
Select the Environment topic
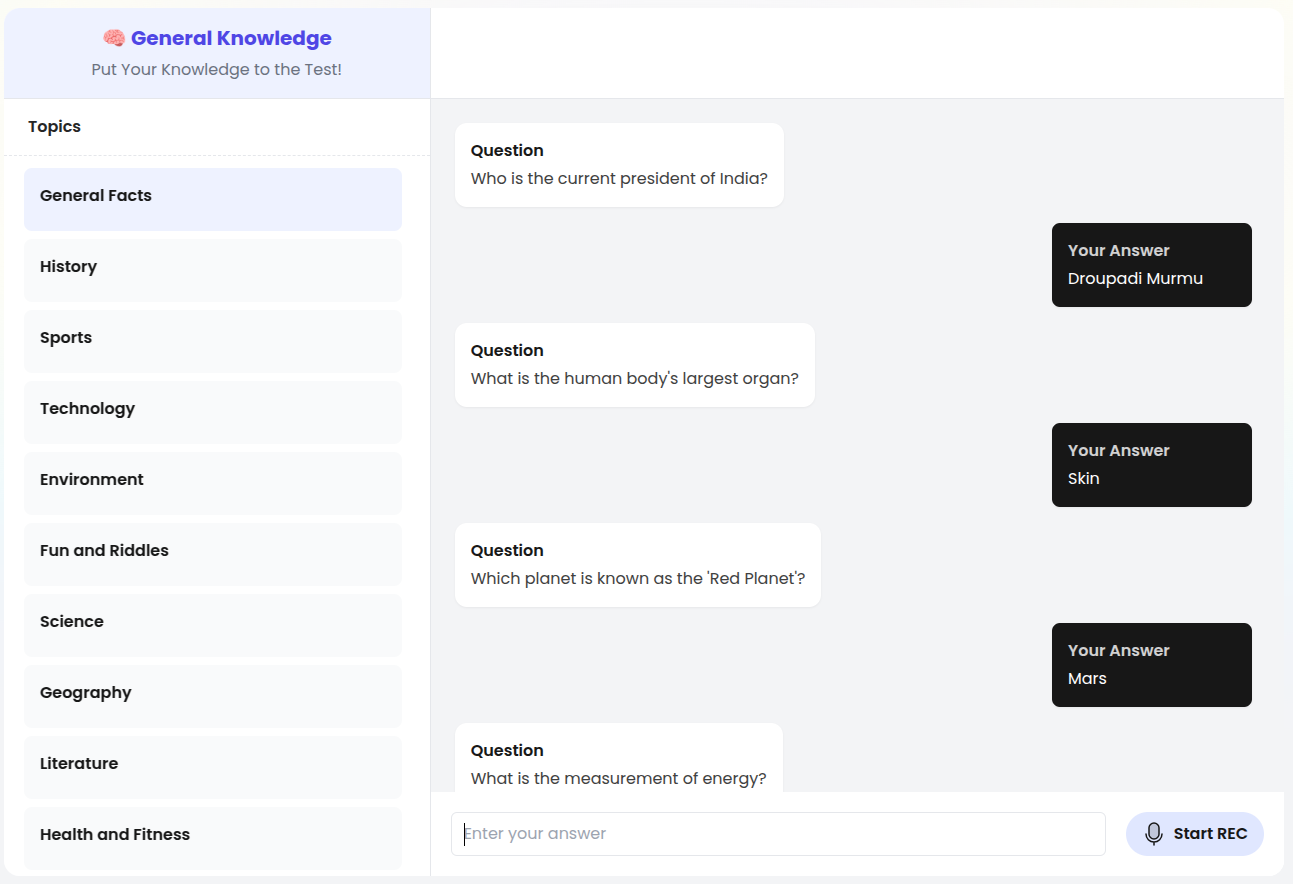(x=213, y=483)
